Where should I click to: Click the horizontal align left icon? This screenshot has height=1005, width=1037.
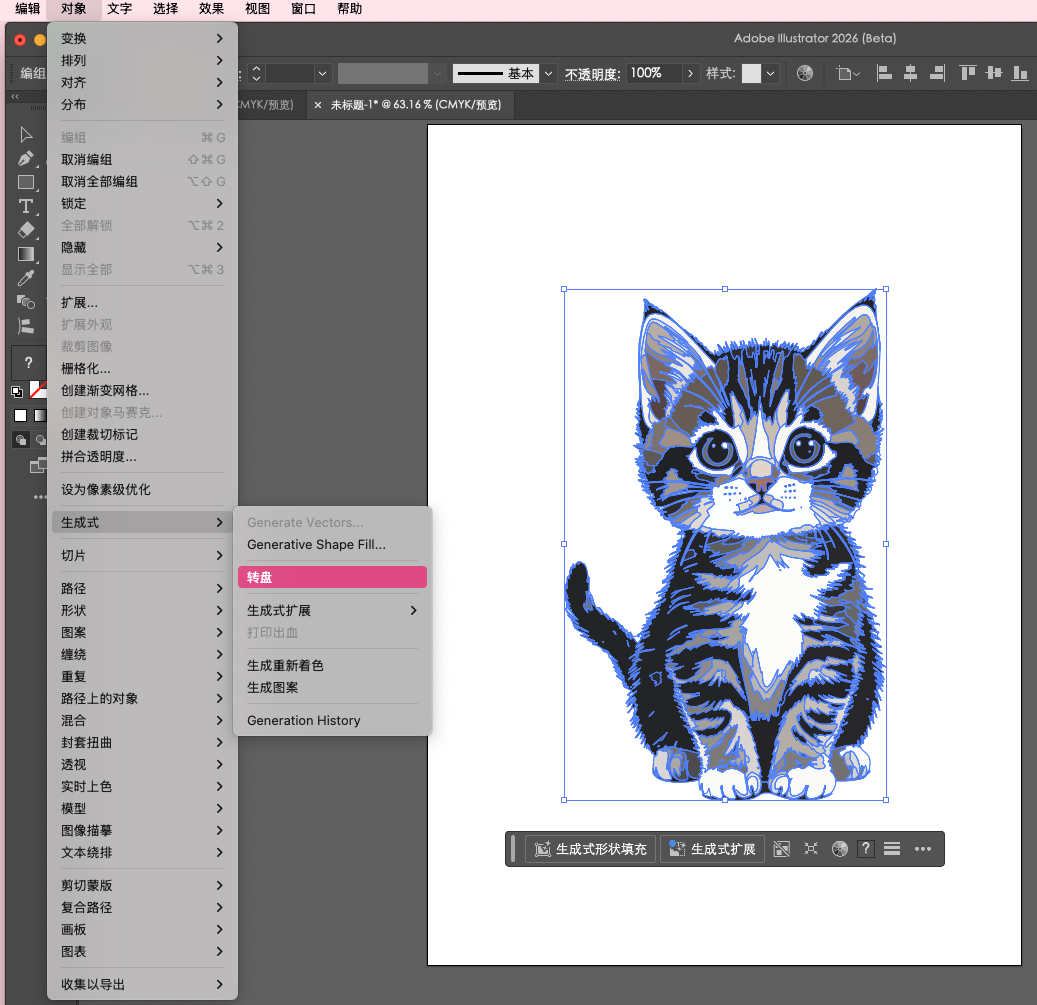click(884, 73)
